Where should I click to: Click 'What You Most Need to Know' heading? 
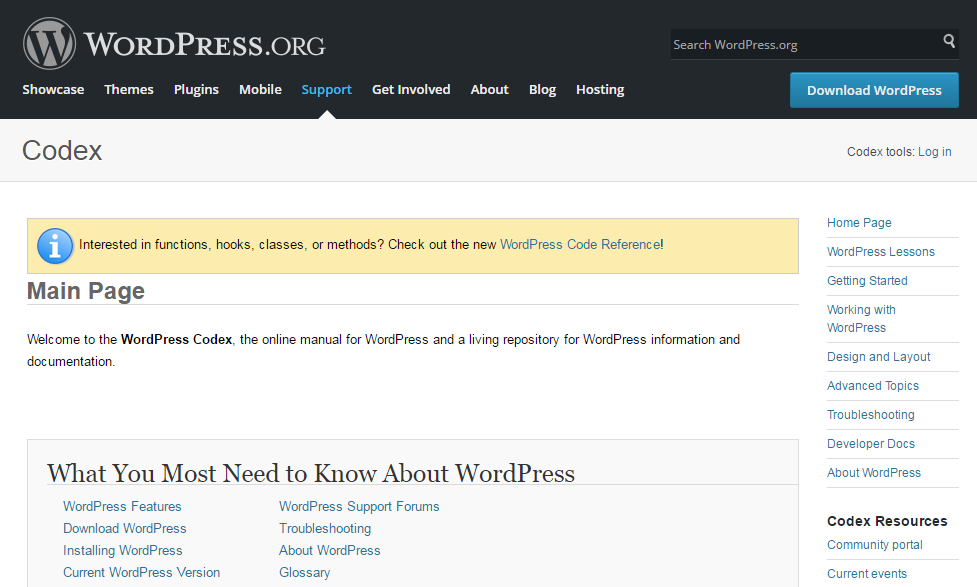(310, 474)
